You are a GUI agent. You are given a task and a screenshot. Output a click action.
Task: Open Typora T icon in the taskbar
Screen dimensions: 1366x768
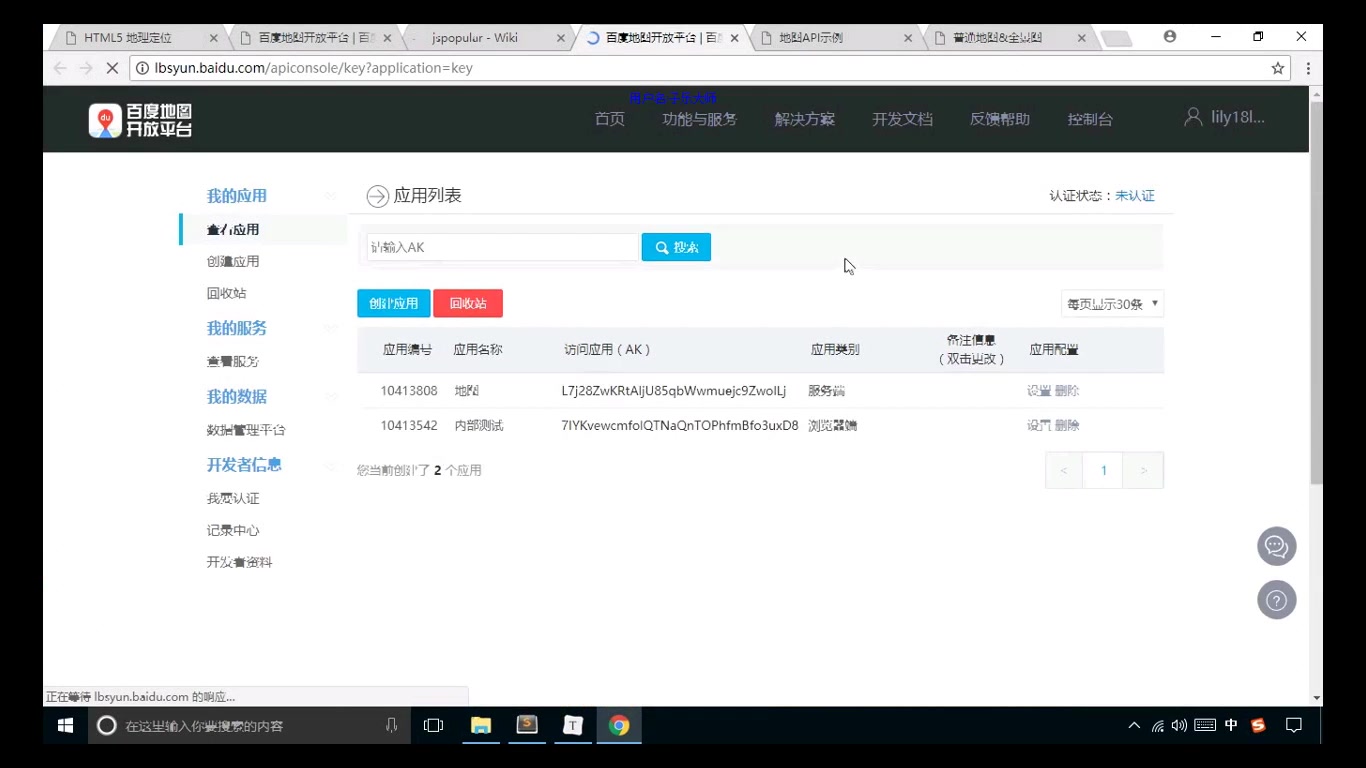click(573, 725)
